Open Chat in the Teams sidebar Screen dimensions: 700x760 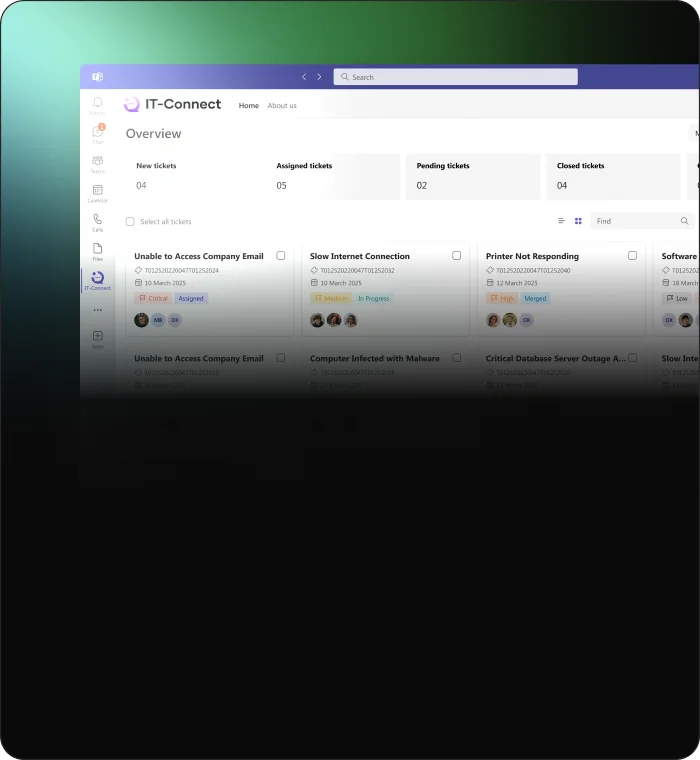coord(98,132)
